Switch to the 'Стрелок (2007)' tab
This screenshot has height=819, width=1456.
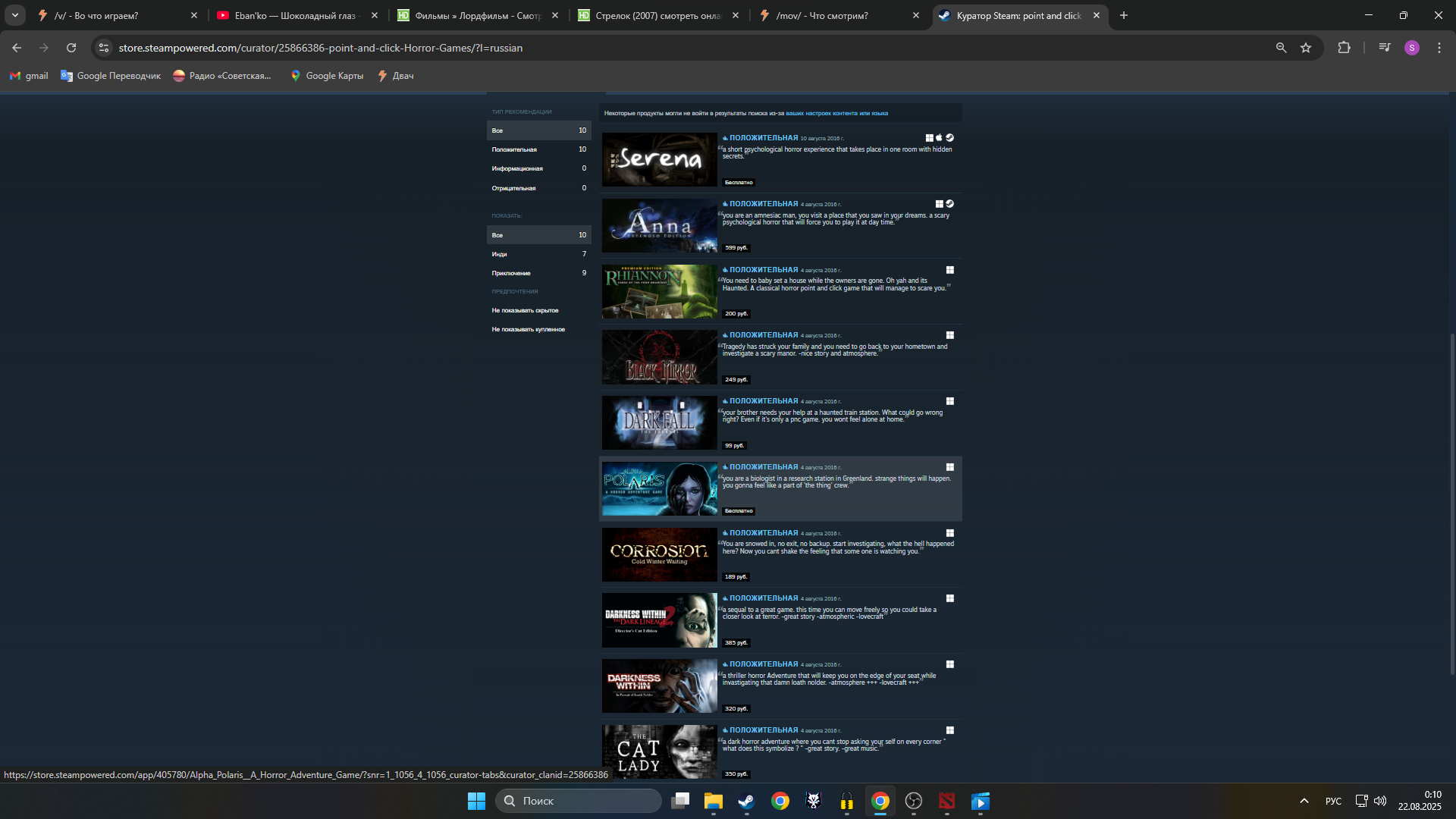[657, 15]
